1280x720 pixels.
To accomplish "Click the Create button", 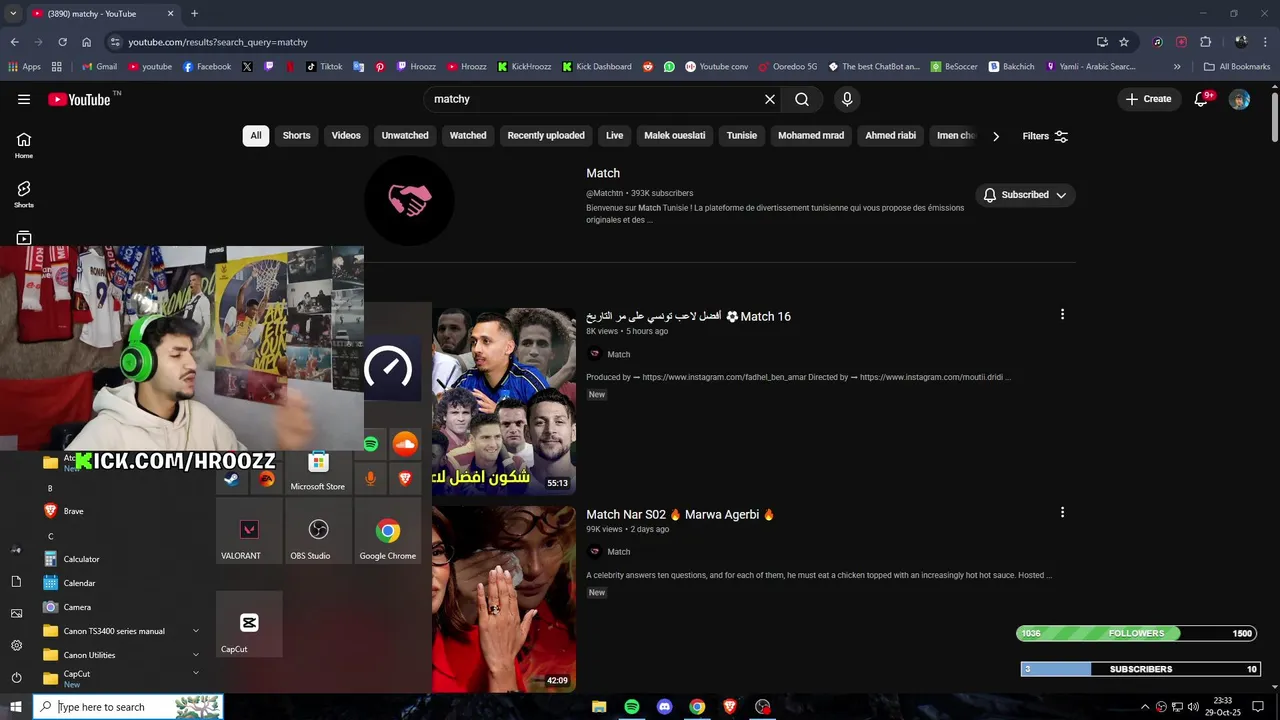I will coord(1148,99).
